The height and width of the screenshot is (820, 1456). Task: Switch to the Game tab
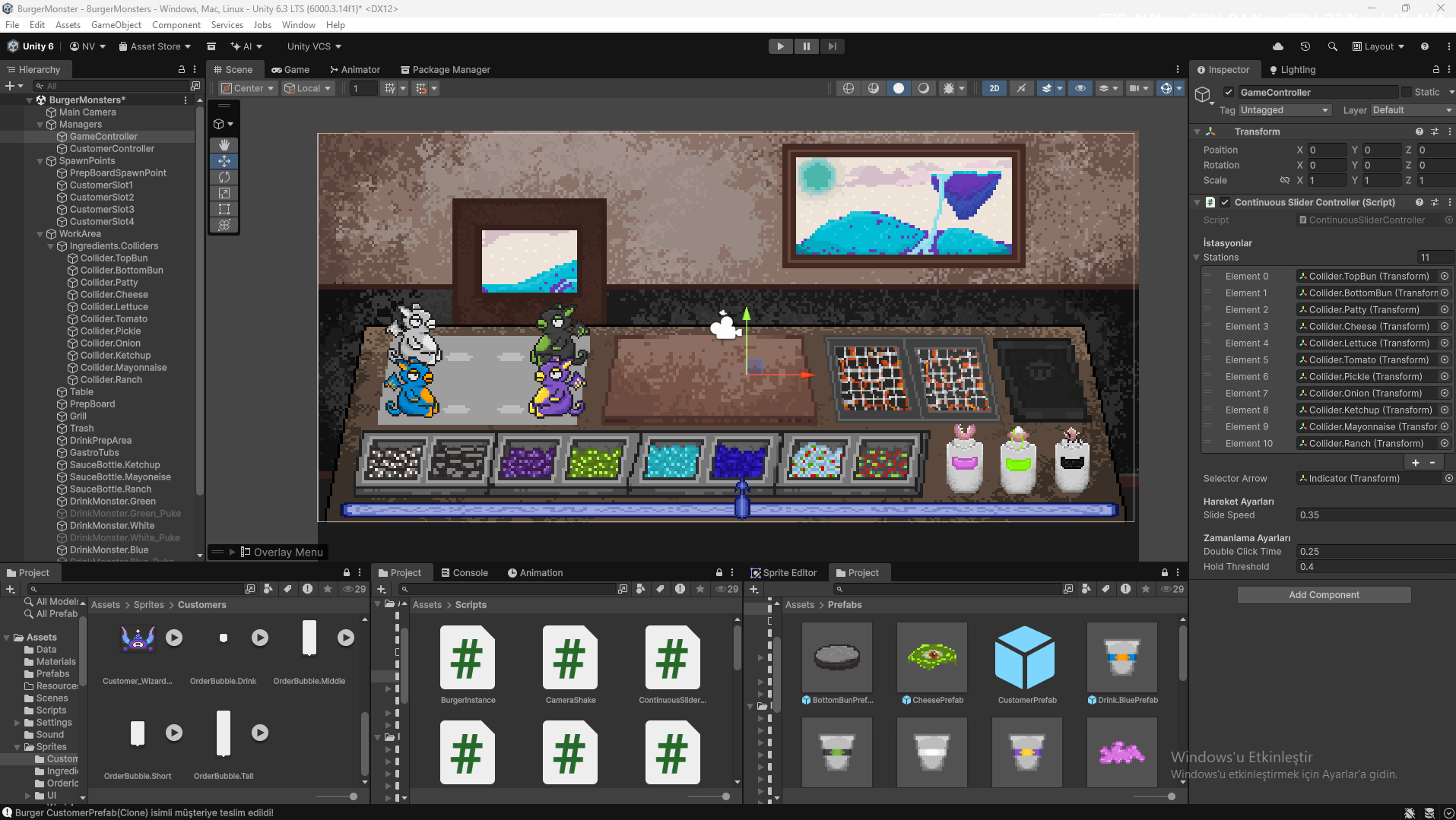[290, 69]
